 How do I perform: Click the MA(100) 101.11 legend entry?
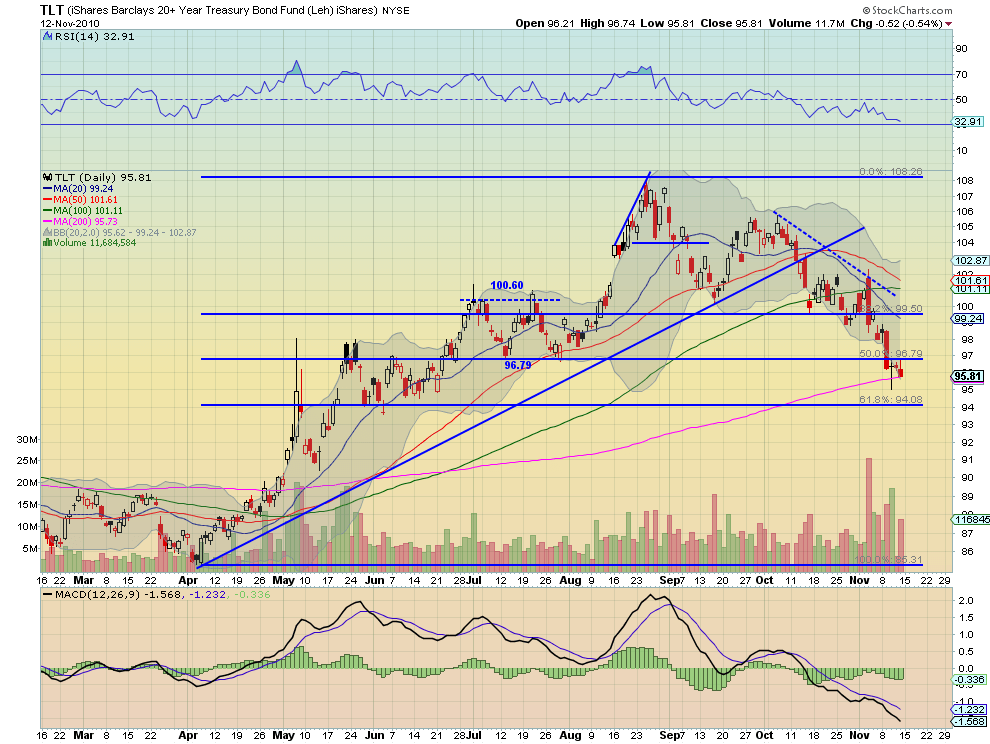coord(83,210)
